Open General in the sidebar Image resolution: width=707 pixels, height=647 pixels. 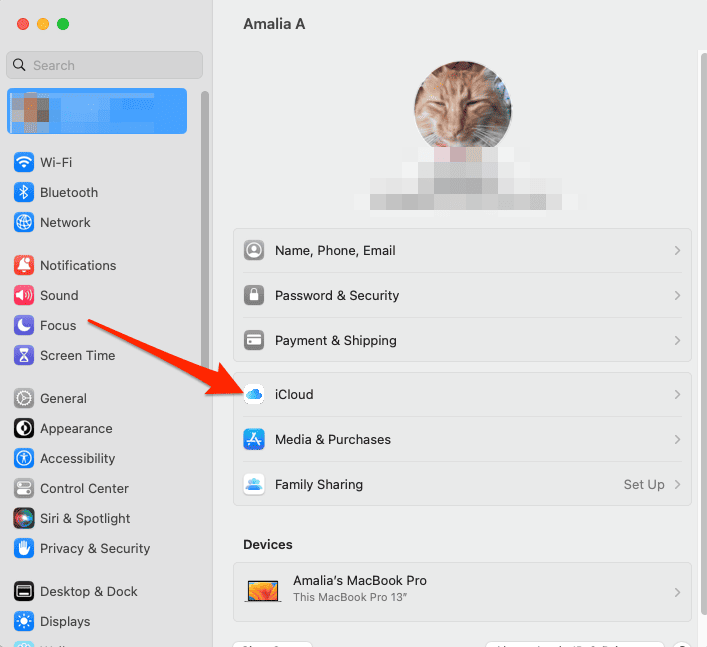(63, 398)
